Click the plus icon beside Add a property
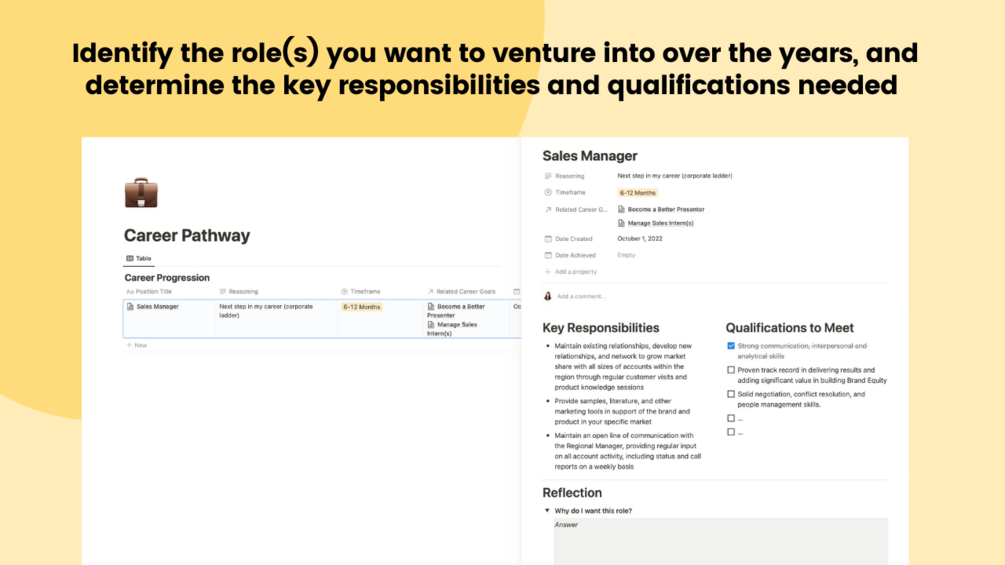Viewport: 1005px width, 565px height. coord(548,272)
